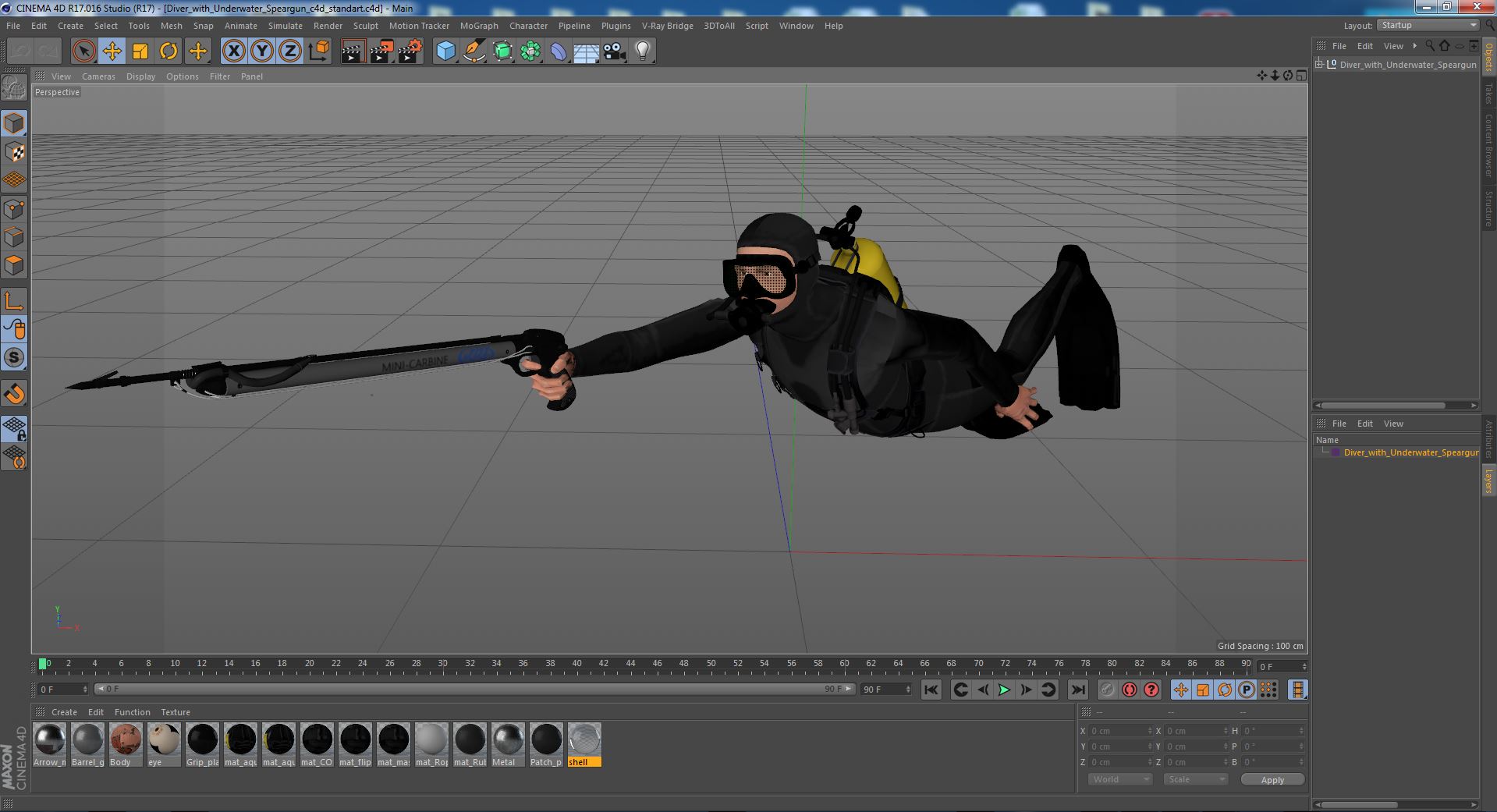This screenshot has width=1497, height=812.
Task: Open the array modeling objects icon
Action: pos(530,51)
